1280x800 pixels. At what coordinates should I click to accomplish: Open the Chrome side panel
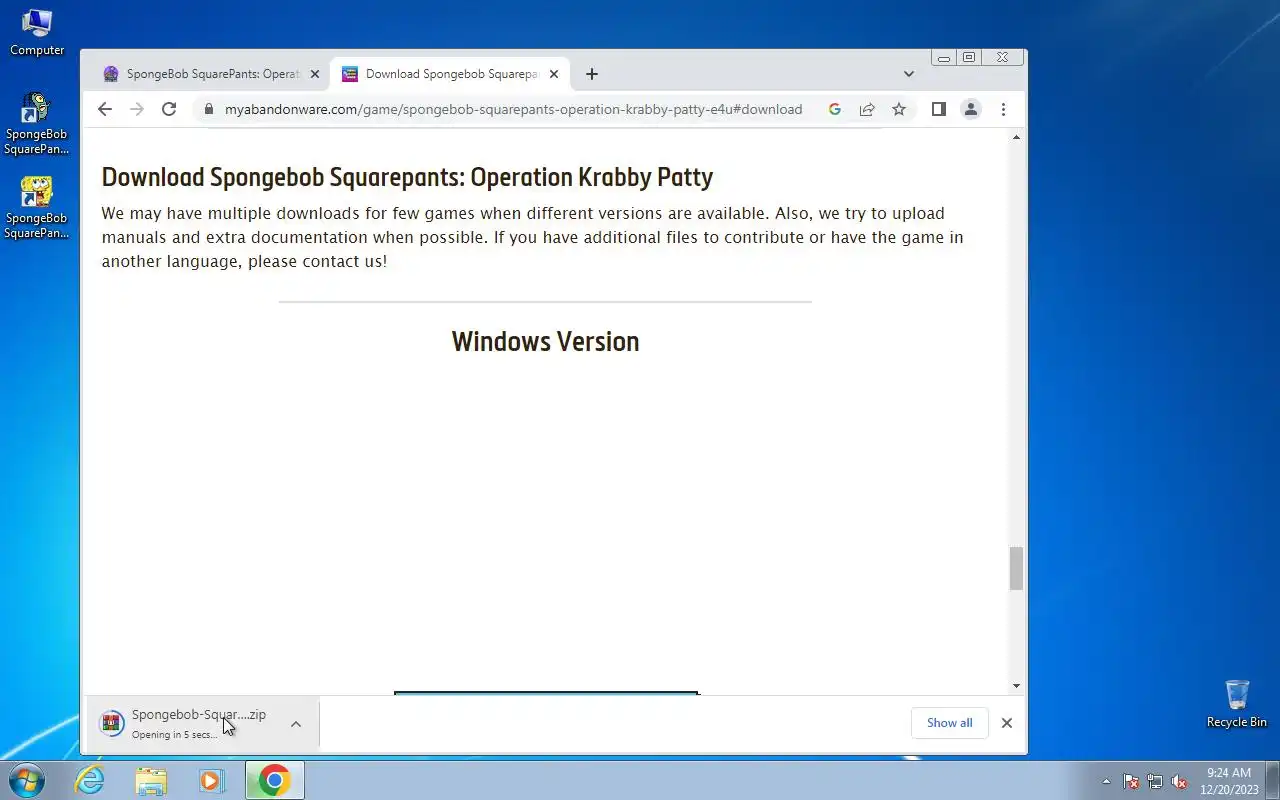click(938, 109)
